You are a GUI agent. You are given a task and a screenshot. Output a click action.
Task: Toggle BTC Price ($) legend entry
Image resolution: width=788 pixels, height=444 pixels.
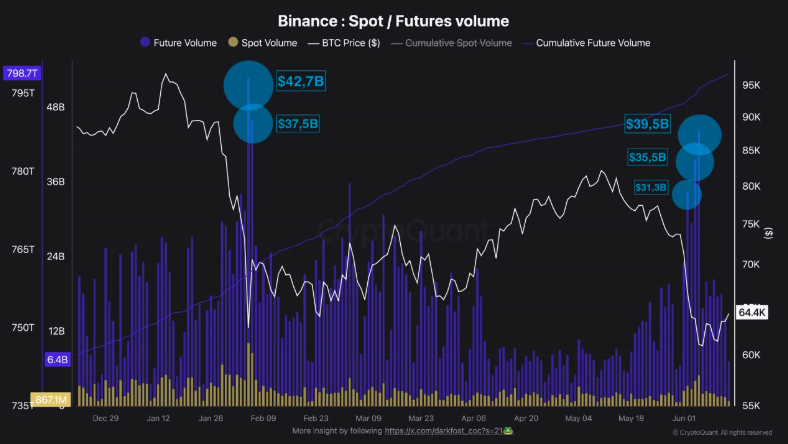(x=344, y=43)
